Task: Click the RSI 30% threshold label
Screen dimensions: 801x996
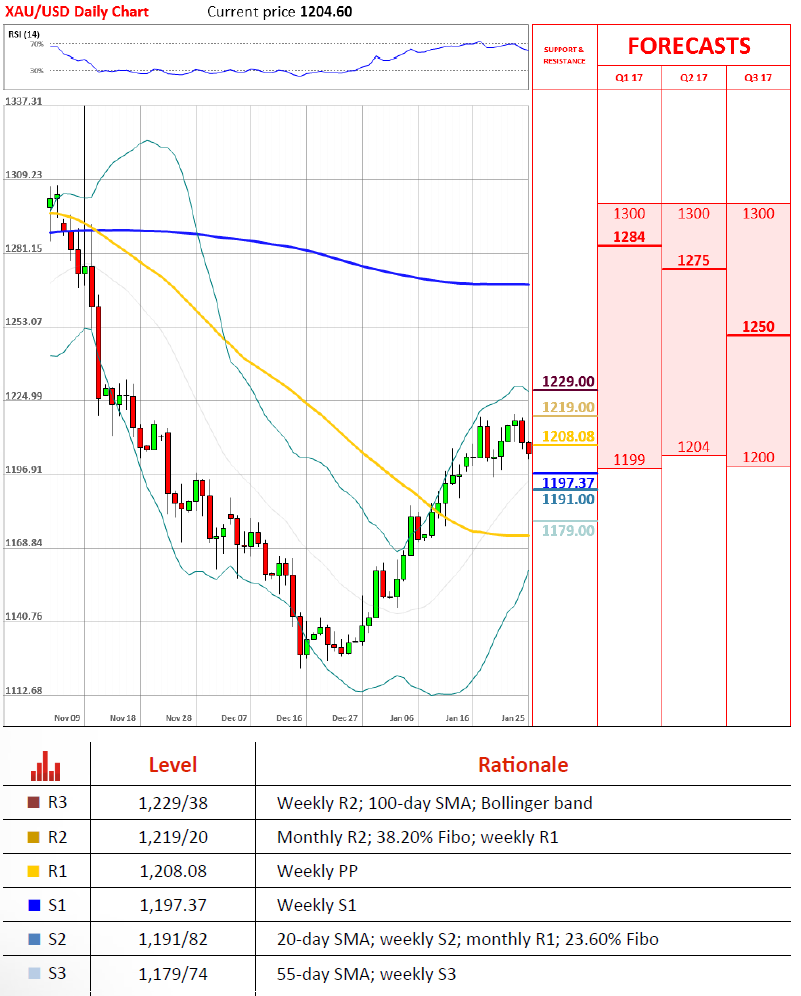Action: [37, 71]
